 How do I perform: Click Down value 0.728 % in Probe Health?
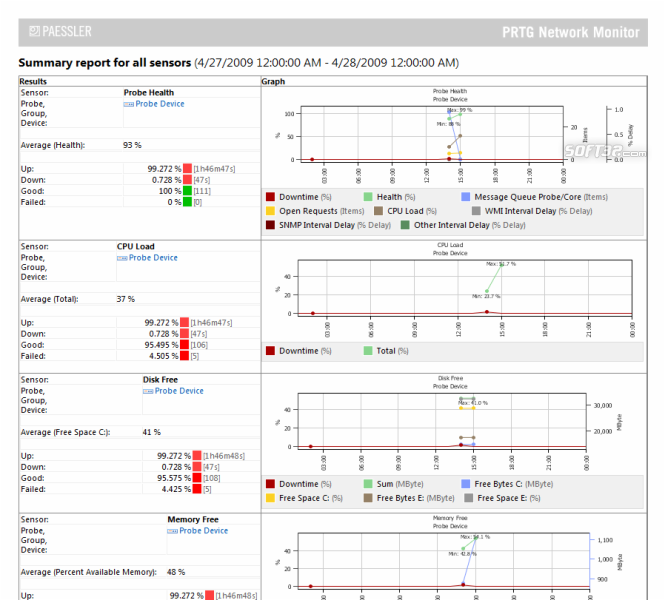pos(167,180)
